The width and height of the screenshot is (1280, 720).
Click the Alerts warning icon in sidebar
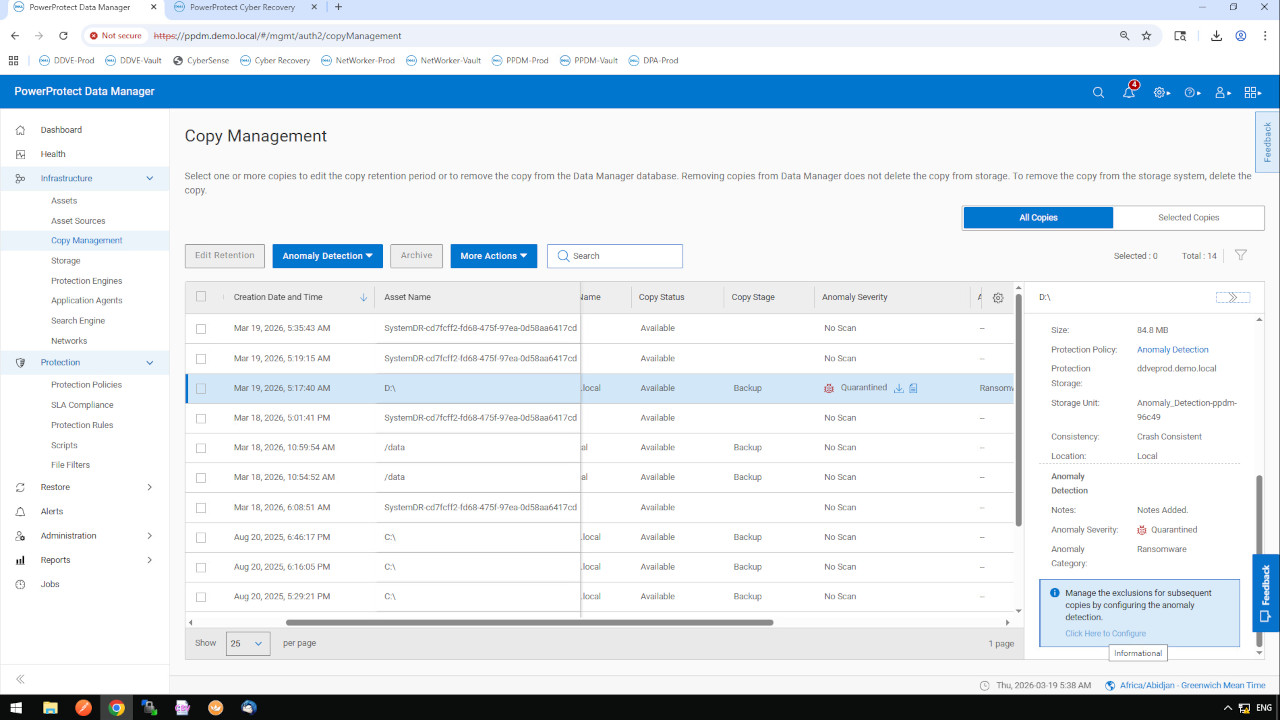point(21,511)
